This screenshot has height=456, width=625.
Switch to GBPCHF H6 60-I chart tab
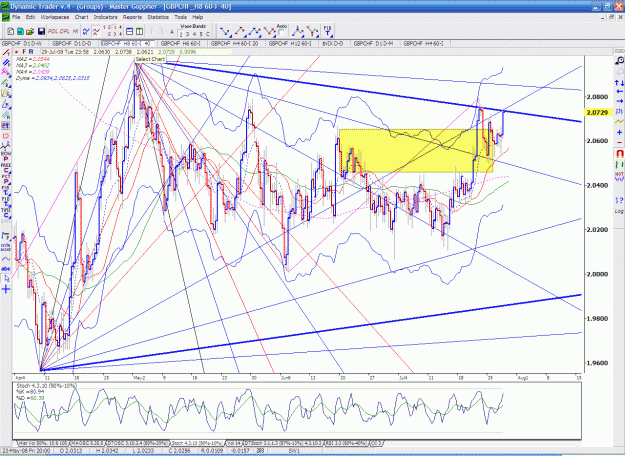point(183,43)
